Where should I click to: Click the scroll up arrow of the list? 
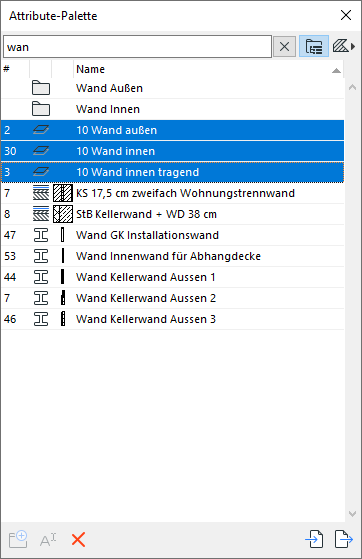(352, 87)
